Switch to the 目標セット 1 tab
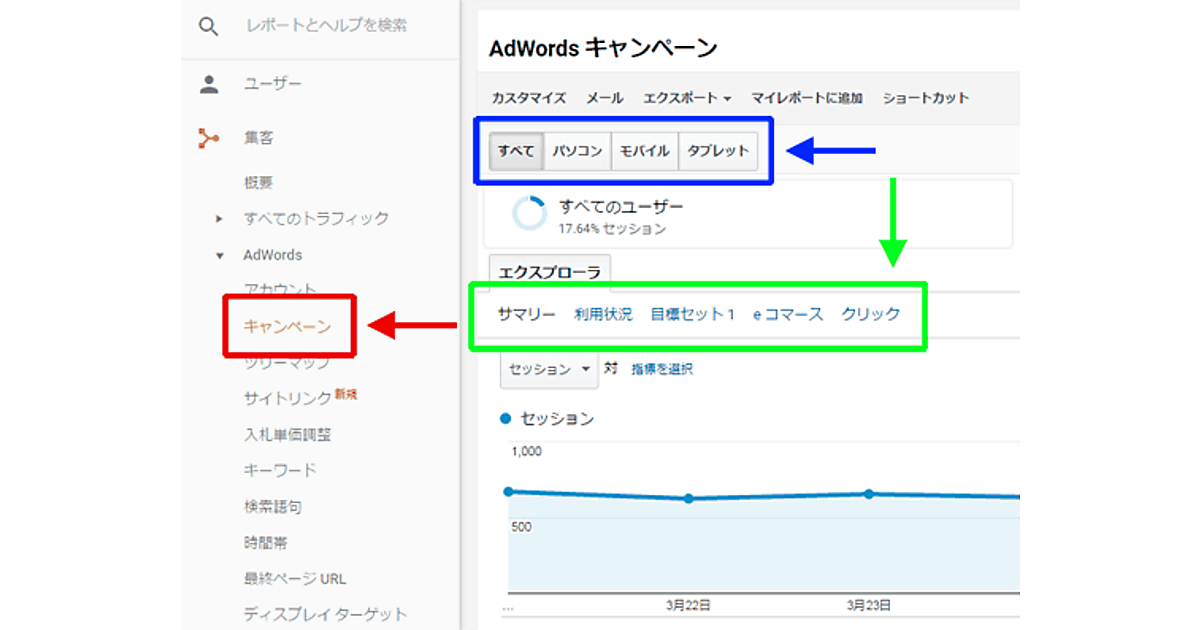This screenshot has width=1200, height=630. click(693, 314)
